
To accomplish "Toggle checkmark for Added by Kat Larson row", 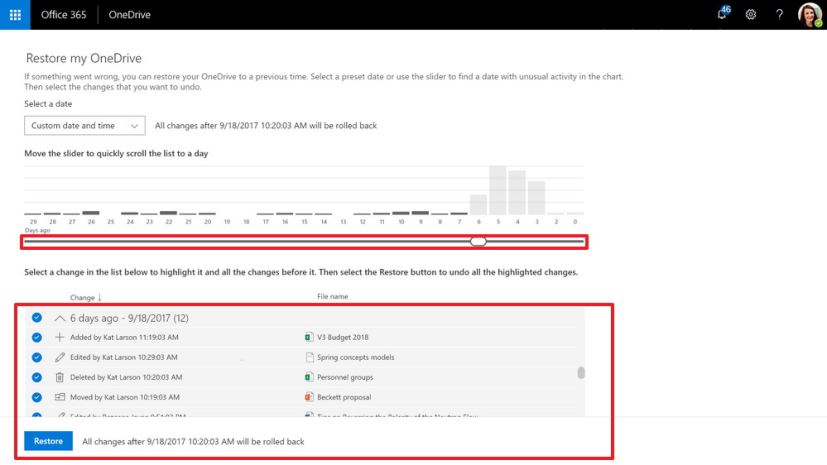I will (36, 337).
